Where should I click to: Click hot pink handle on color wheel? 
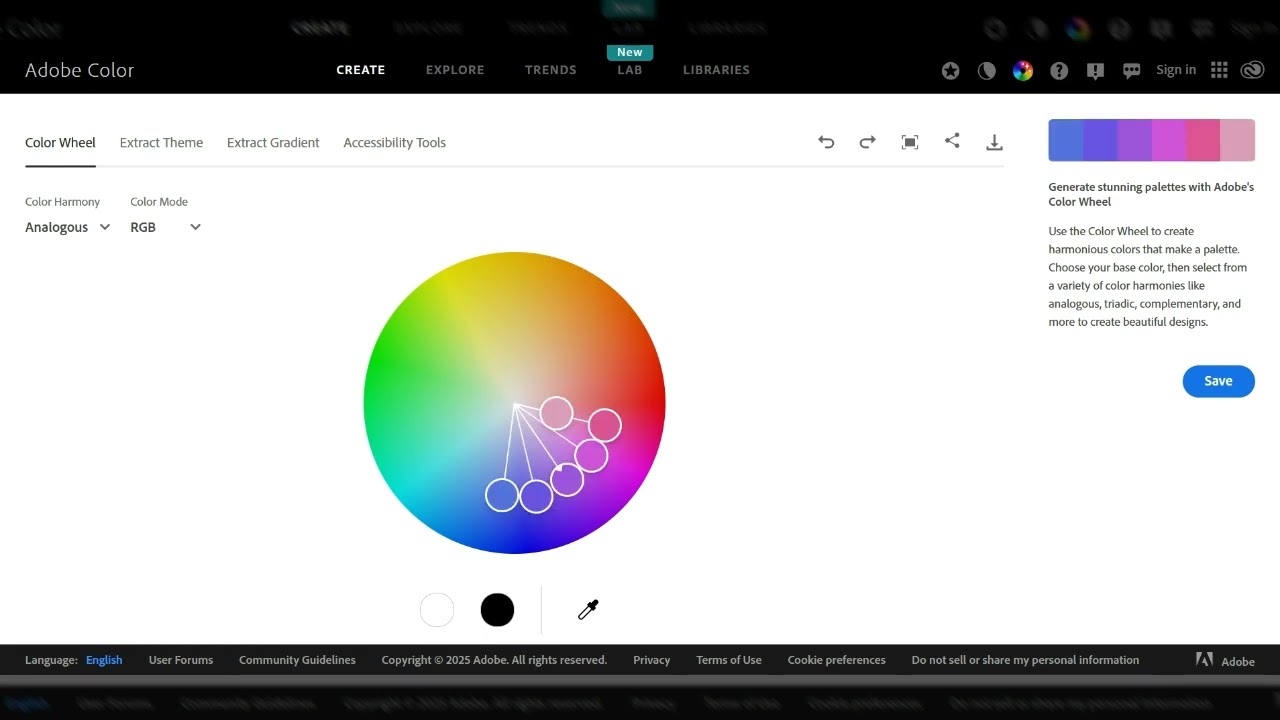pyautogui.click(x=605, y=426)
